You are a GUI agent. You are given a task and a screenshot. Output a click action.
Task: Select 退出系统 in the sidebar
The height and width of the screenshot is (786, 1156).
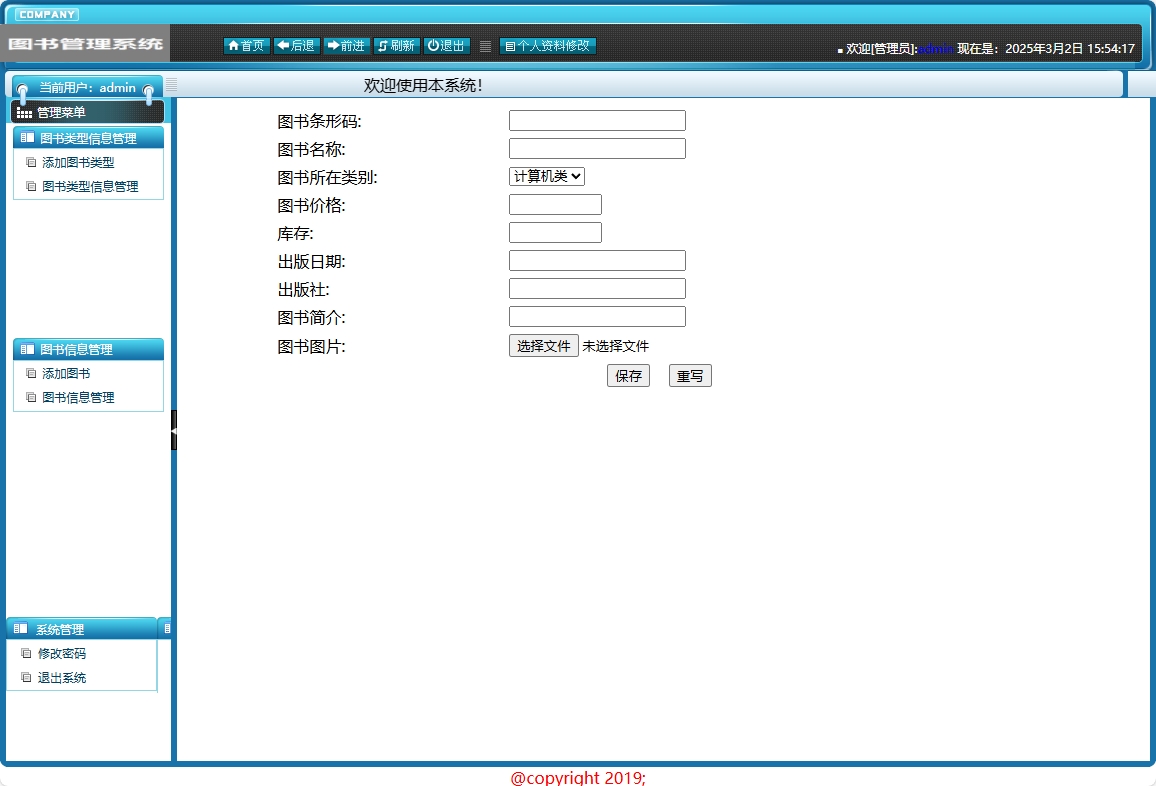[x=62, y=677]
